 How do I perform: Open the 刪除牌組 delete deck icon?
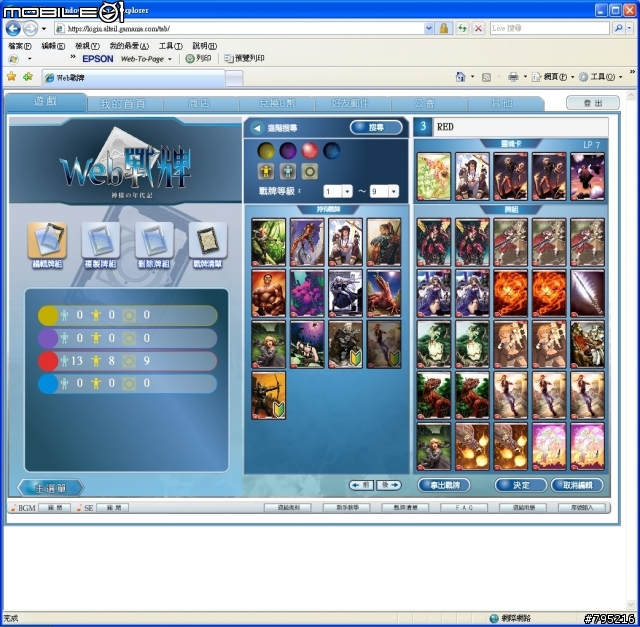tap(154, 240)
